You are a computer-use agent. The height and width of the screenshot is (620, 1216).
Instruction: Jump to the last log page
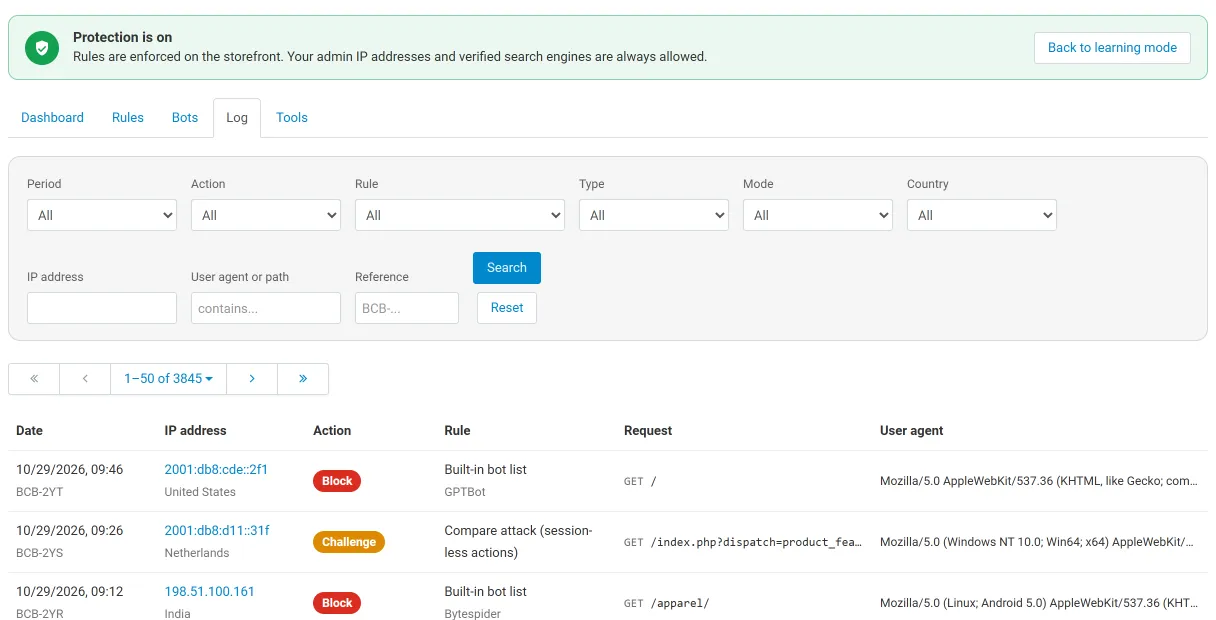[303, 379]
